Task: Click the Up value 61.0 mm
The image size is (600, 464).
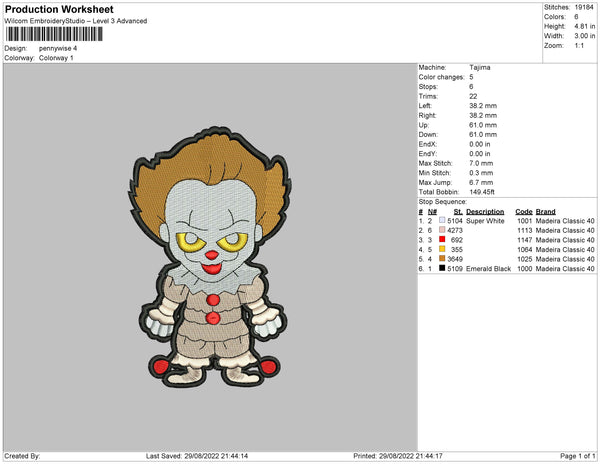Action: [x=483, y=125]
